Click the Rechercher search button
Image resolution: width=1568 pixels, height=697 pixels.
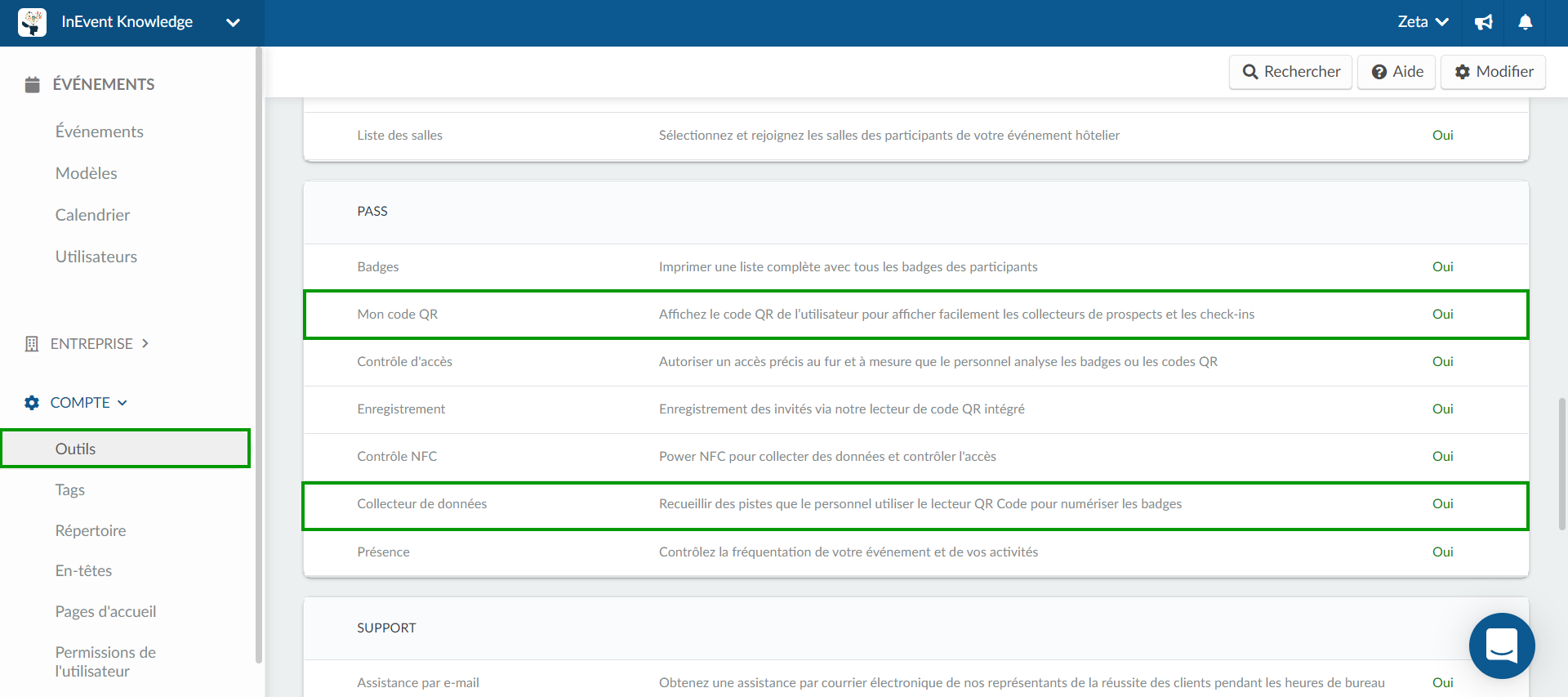(x=1290, y=72)
